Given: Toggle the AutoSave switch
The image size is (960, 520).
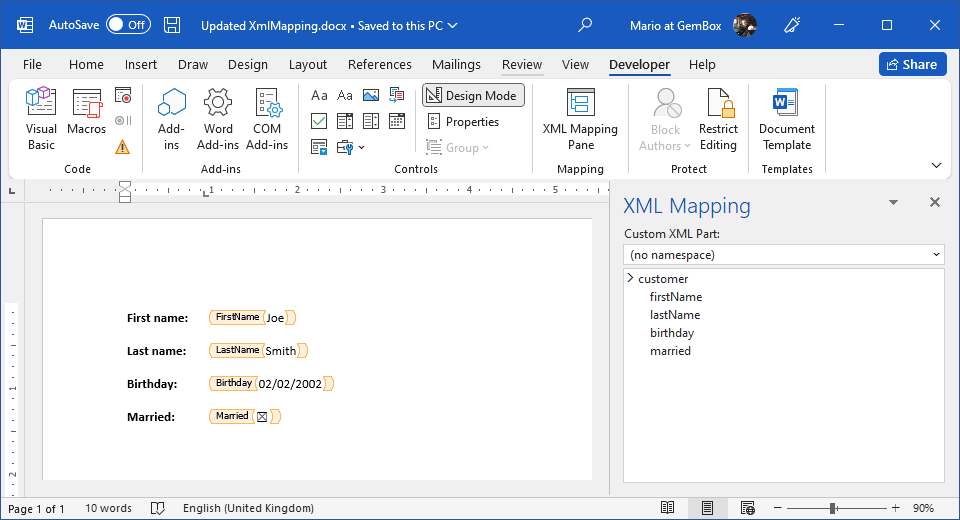Looking at the screenshot, I should [128, 25].
